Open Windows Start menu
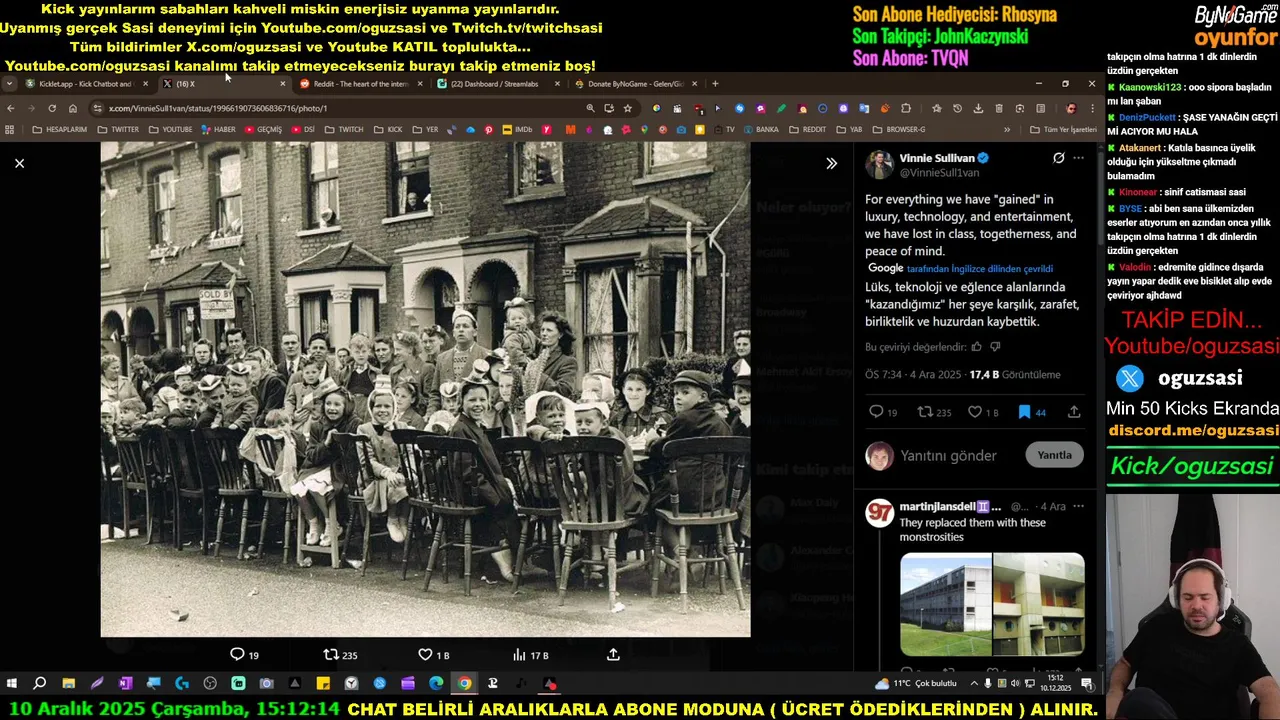The height and width of the screenshot is (720, 1280). click(12, 684)
